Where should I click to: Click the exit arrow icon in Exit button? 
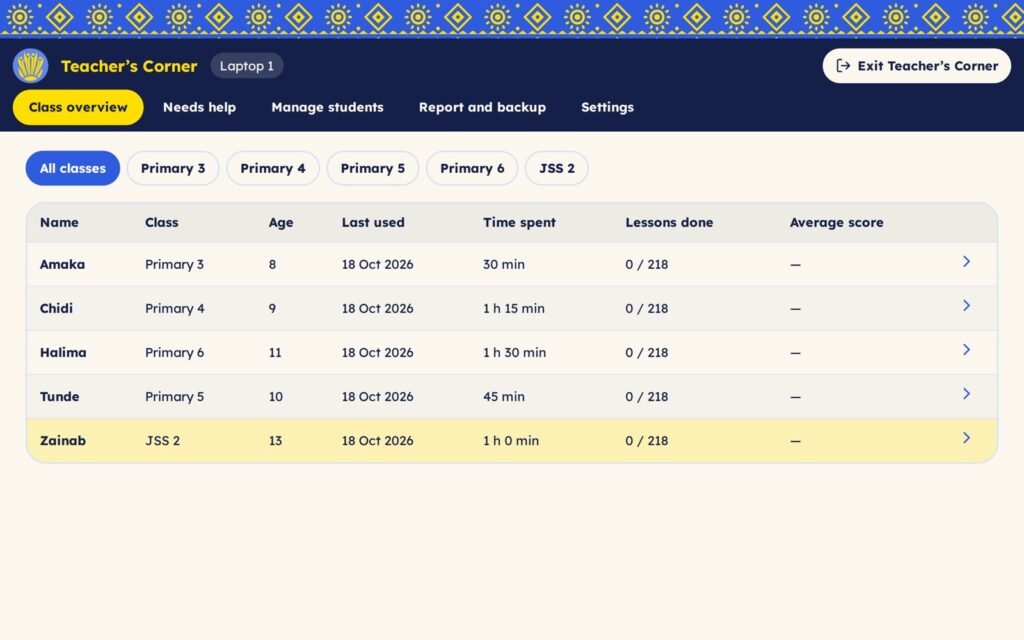pos(843,66)
